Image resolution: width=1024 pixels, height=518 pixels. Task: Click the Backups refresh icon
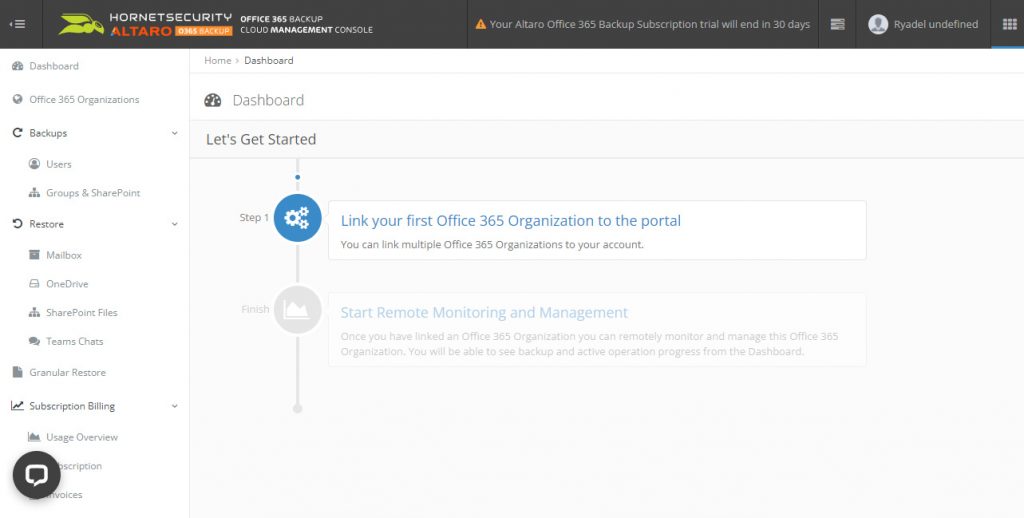[18, 133]
